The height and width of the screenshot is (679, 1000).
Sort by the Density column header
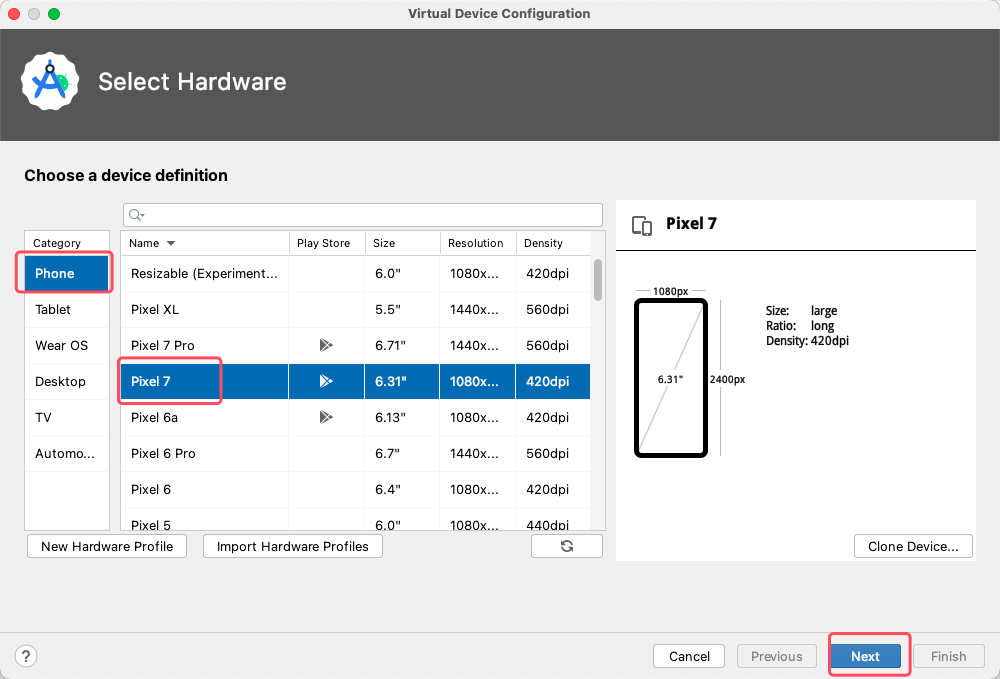coord(553,243)
